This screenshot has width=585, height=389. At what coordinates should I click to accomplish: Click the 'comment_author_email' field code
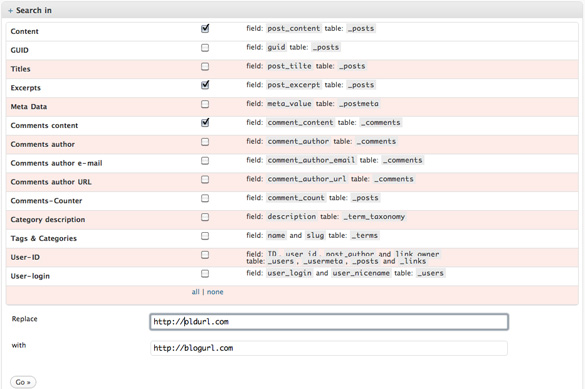[311, 160]
